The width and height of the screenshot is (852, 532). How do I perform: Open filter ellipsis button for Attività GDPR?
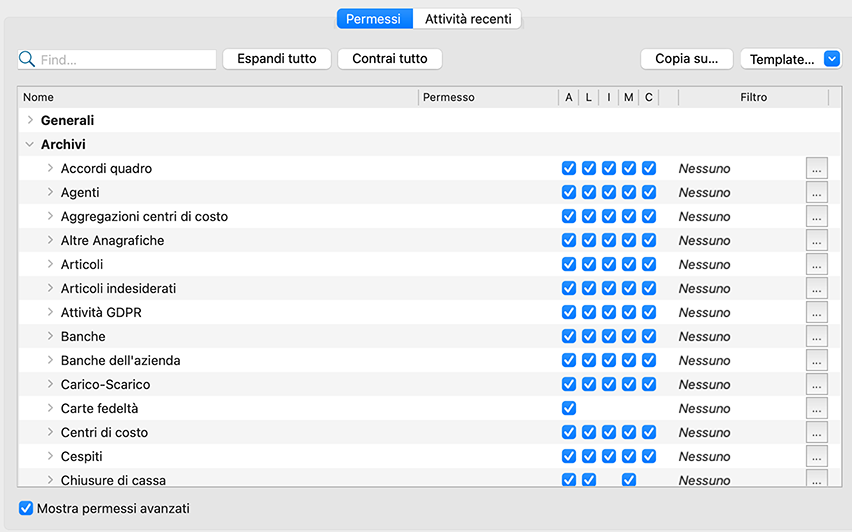817,312
